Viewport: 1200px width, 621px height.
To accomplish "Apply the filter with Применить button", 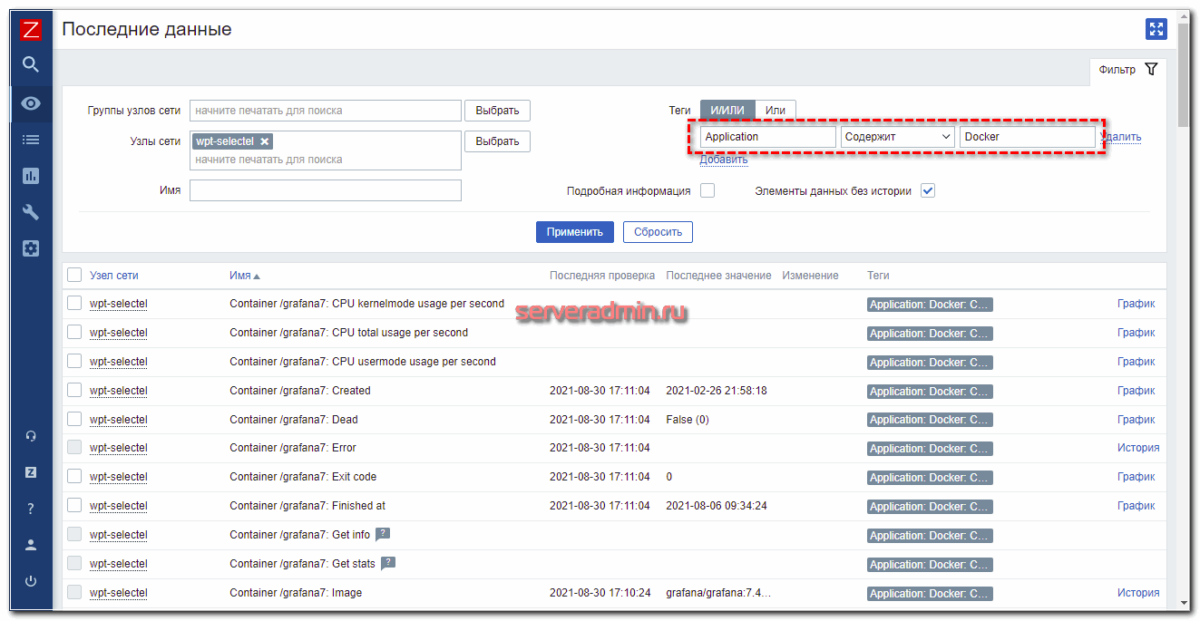I will click(x=575, y=231).
